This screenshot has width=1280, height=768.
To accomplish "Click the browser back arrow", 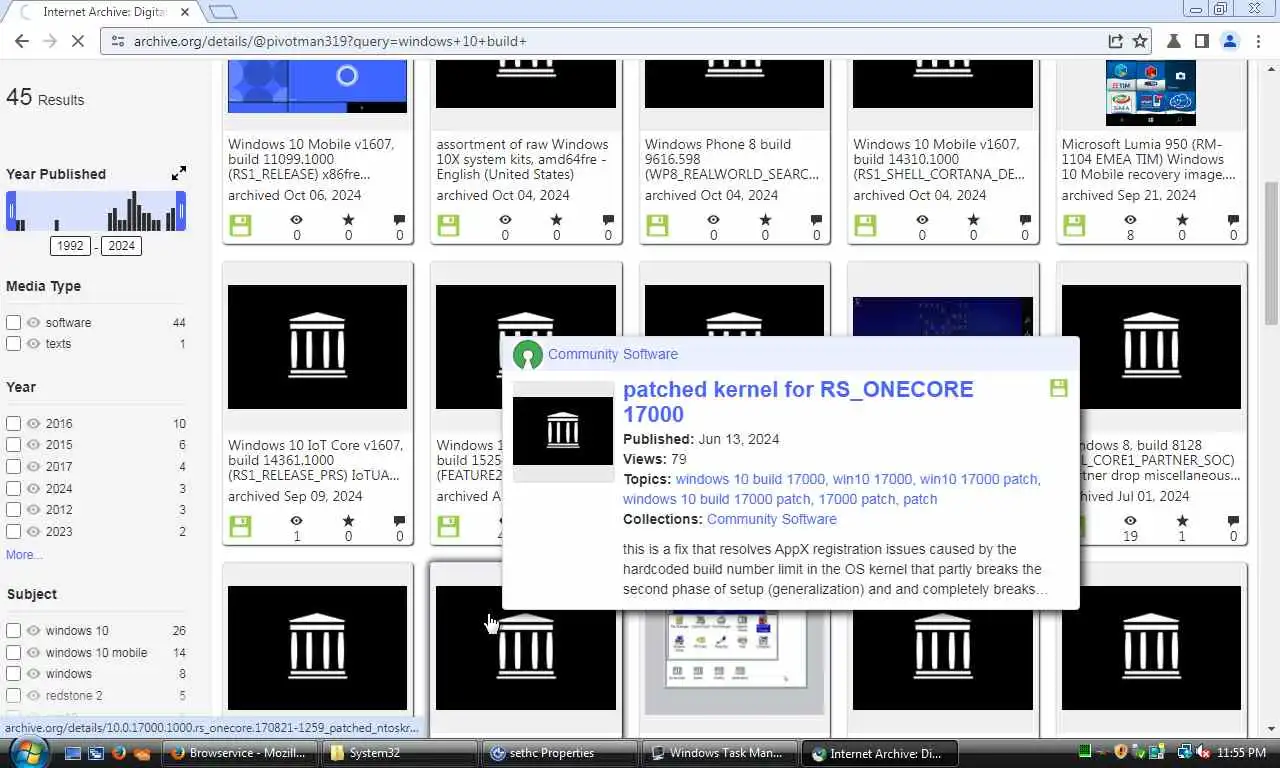I will (21, 41).
